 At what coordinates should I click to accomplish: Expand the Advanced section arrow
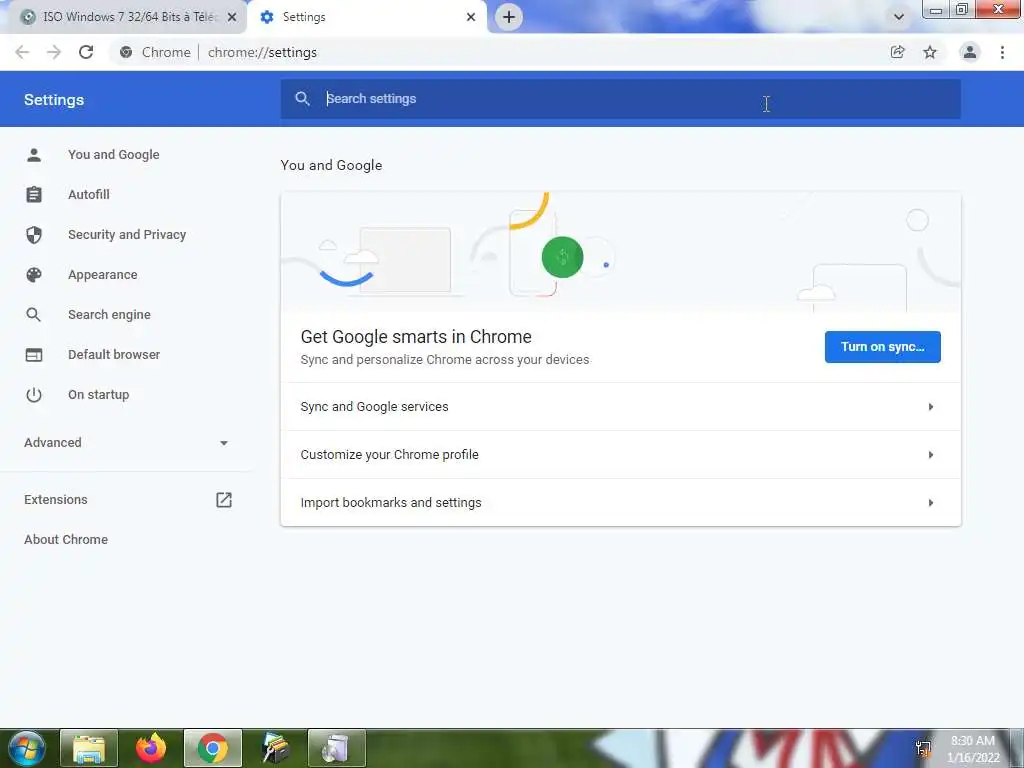[224, 443]
